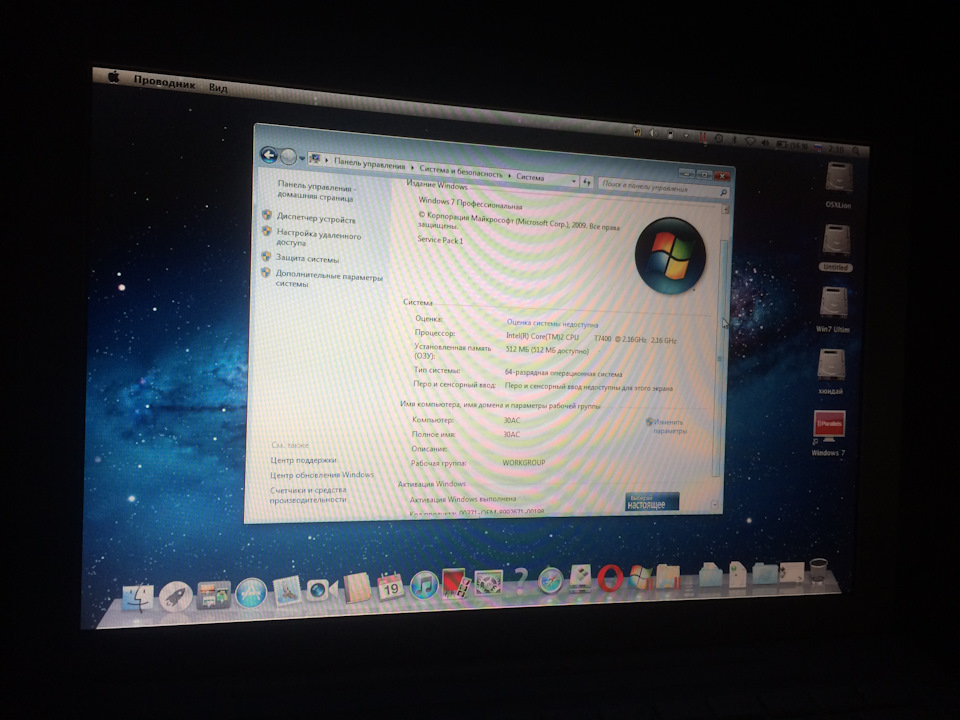The image size is (960, 720).
Task: Select the 'хюндай' drive on desktop
Action: click(831, 372)
